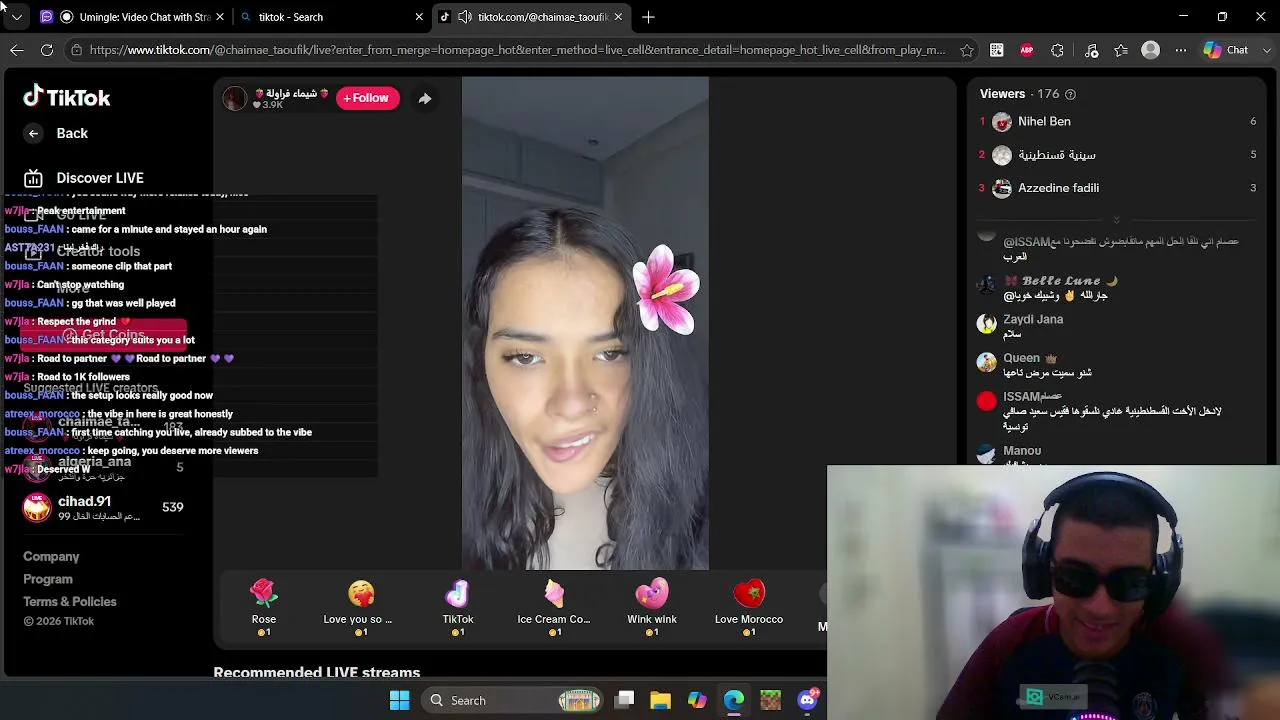The height and width of the screenshot is (720, 1280).
Task: Share the live stream with the arrow icon
Action: 425,98
